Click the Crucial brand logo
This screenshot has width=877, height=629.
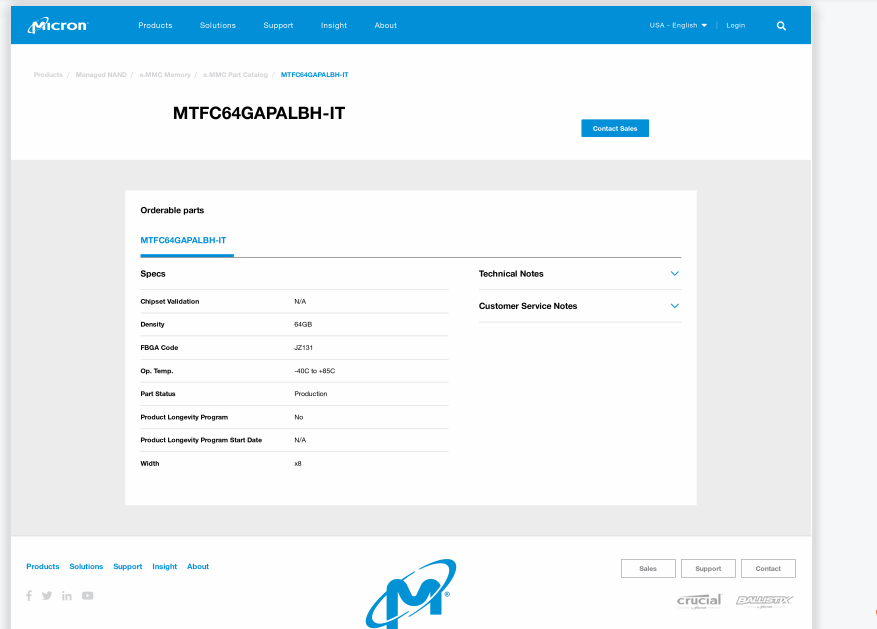[x=700, y=601]
